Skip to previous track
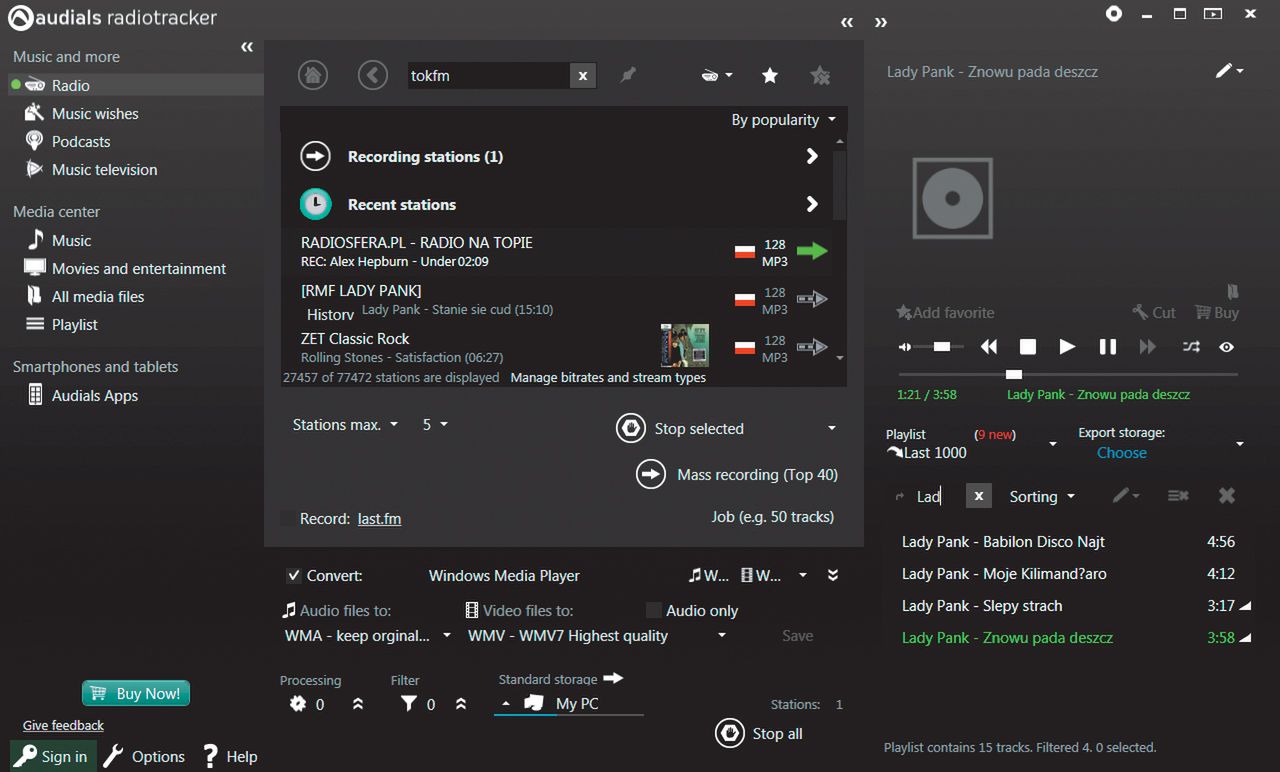This screenshot has width=1280, height=772. pyautogui.click(x=989, y=347)
